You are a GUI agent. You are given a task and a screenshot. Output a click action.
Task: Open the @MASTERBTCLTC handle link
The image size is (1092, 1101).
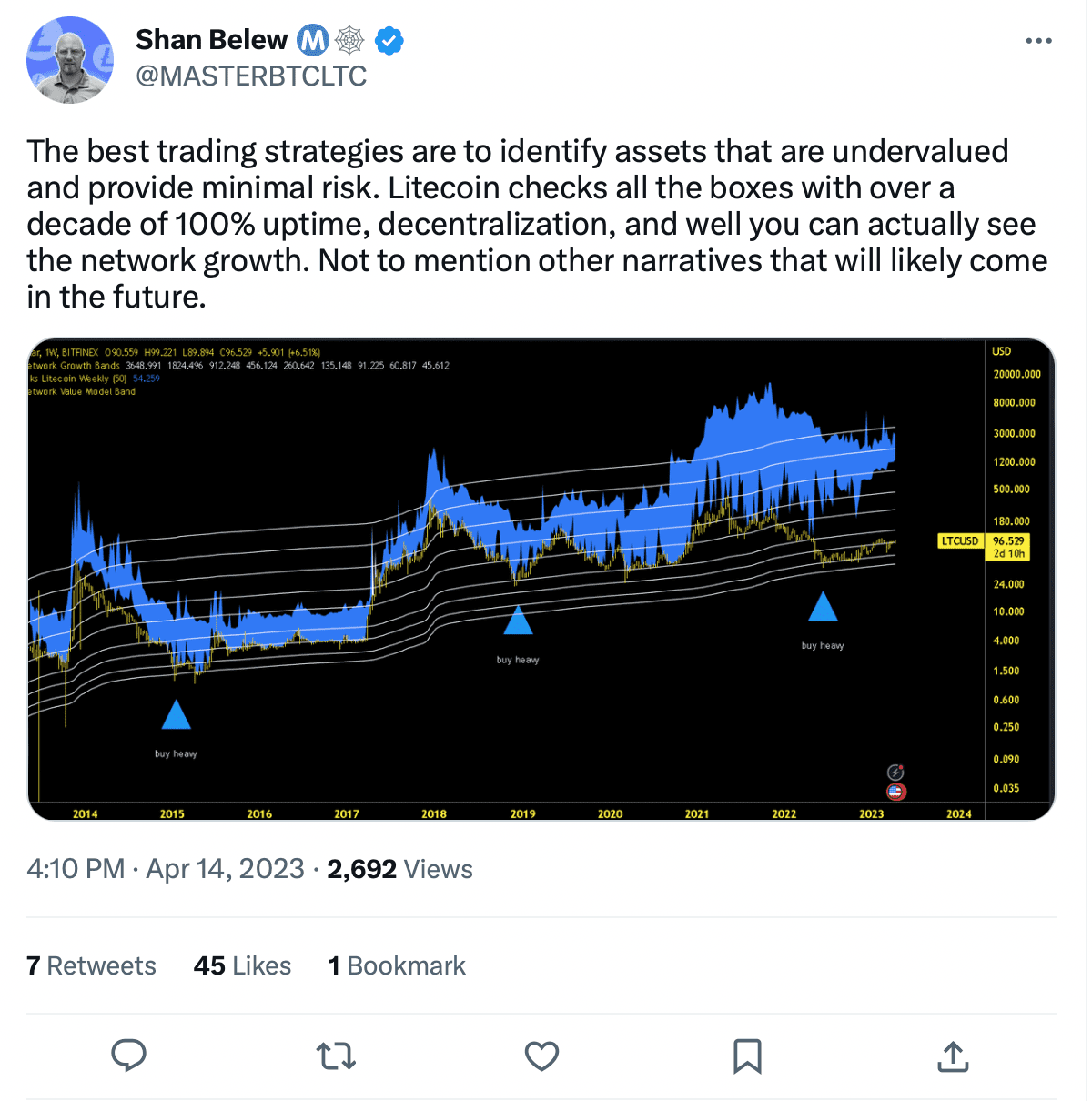tap(251, 76)
